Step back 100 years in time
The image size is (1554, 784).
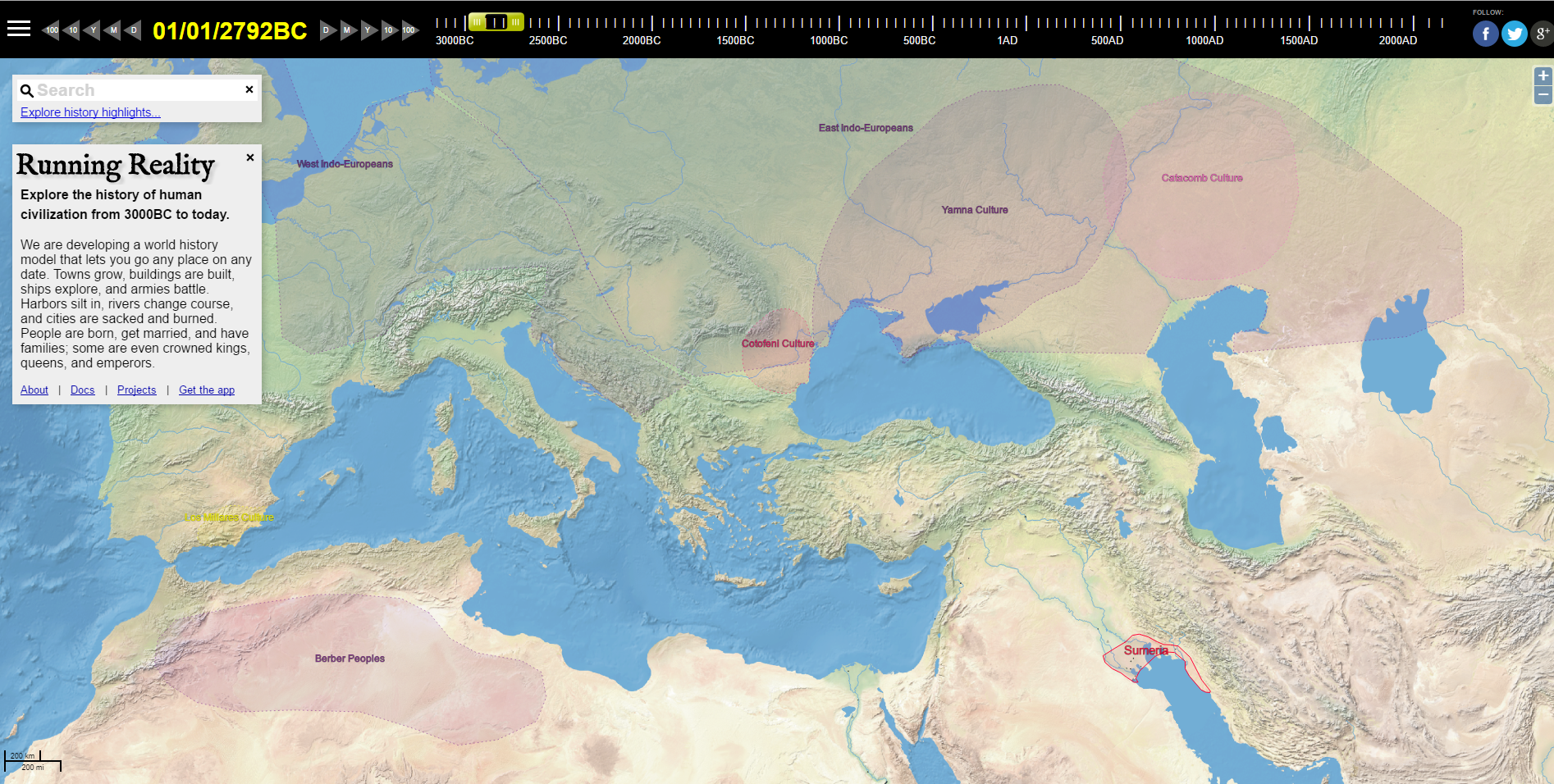tap(50, 30)
